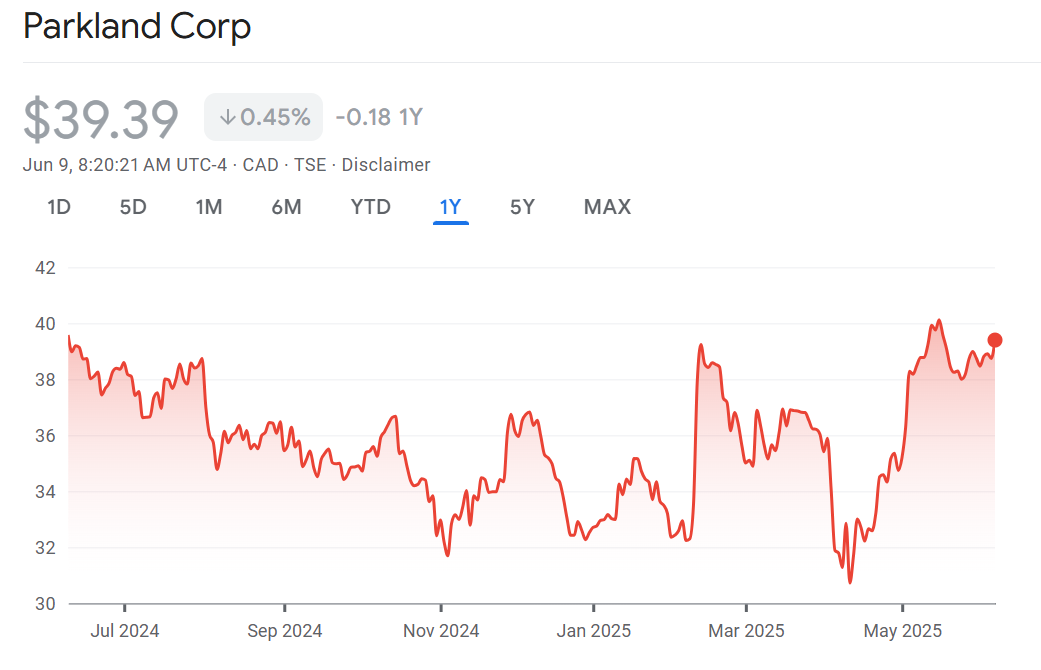Click the Nov 2024 axis label
This screenshot has width=1041, height=670.
[x=441, y=631]
